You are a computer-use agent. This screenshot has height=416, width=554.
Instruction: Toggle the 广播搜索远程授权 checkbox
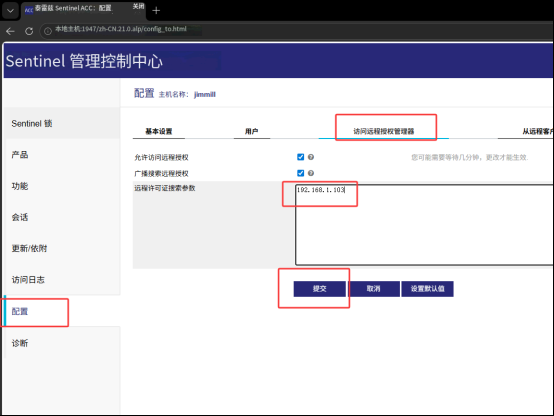tap(300, 173)
